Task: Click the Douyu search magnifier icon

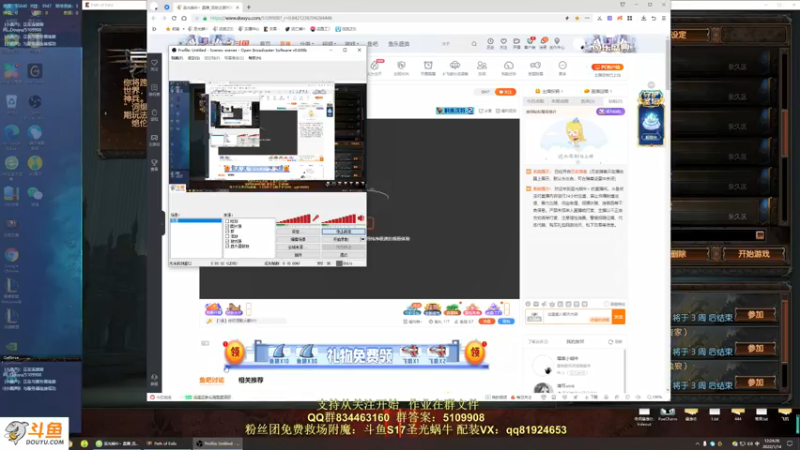Action: (474, 44)
